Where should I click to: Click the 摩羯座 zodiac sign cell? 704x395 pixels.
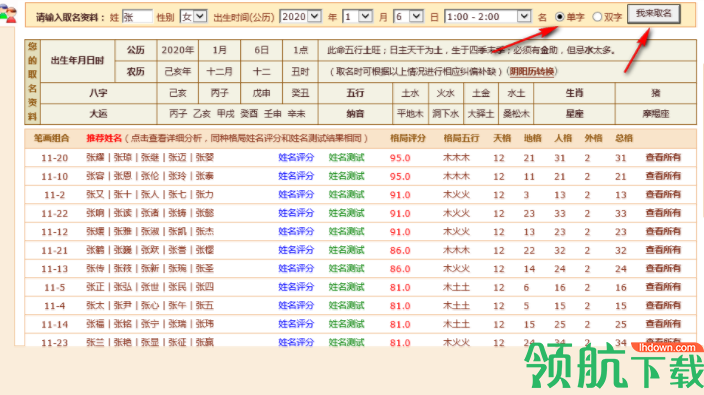tap(656, 114)
